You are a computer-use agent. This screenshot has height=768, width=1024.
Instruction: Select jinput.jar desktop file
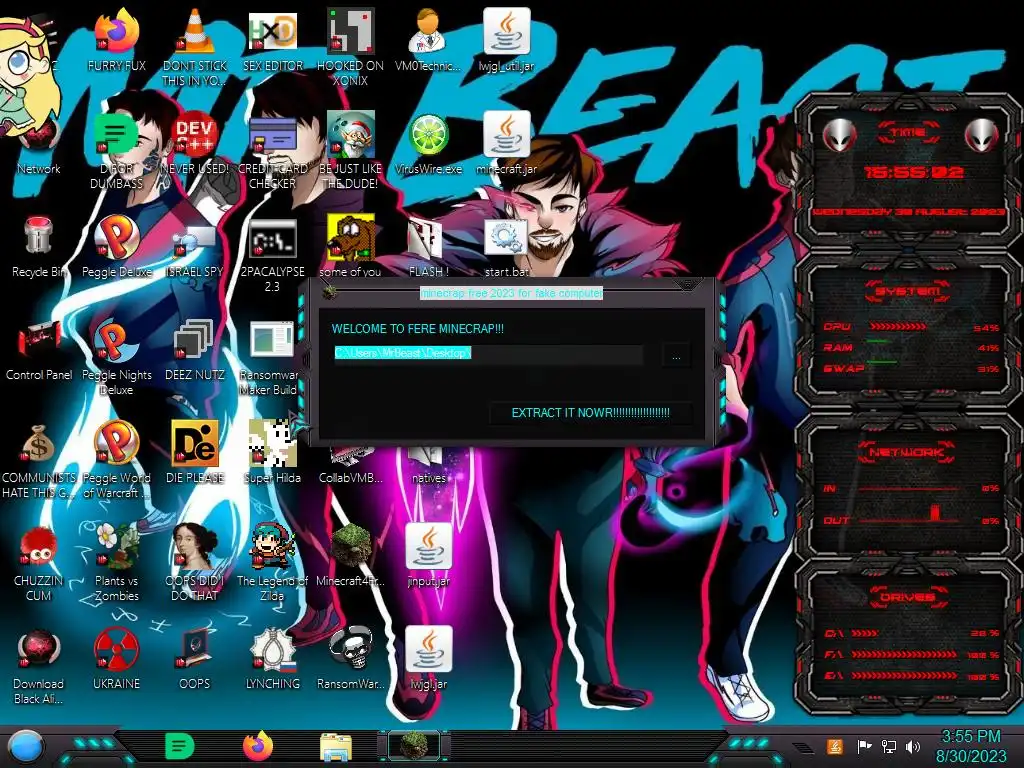coord(428,547)
